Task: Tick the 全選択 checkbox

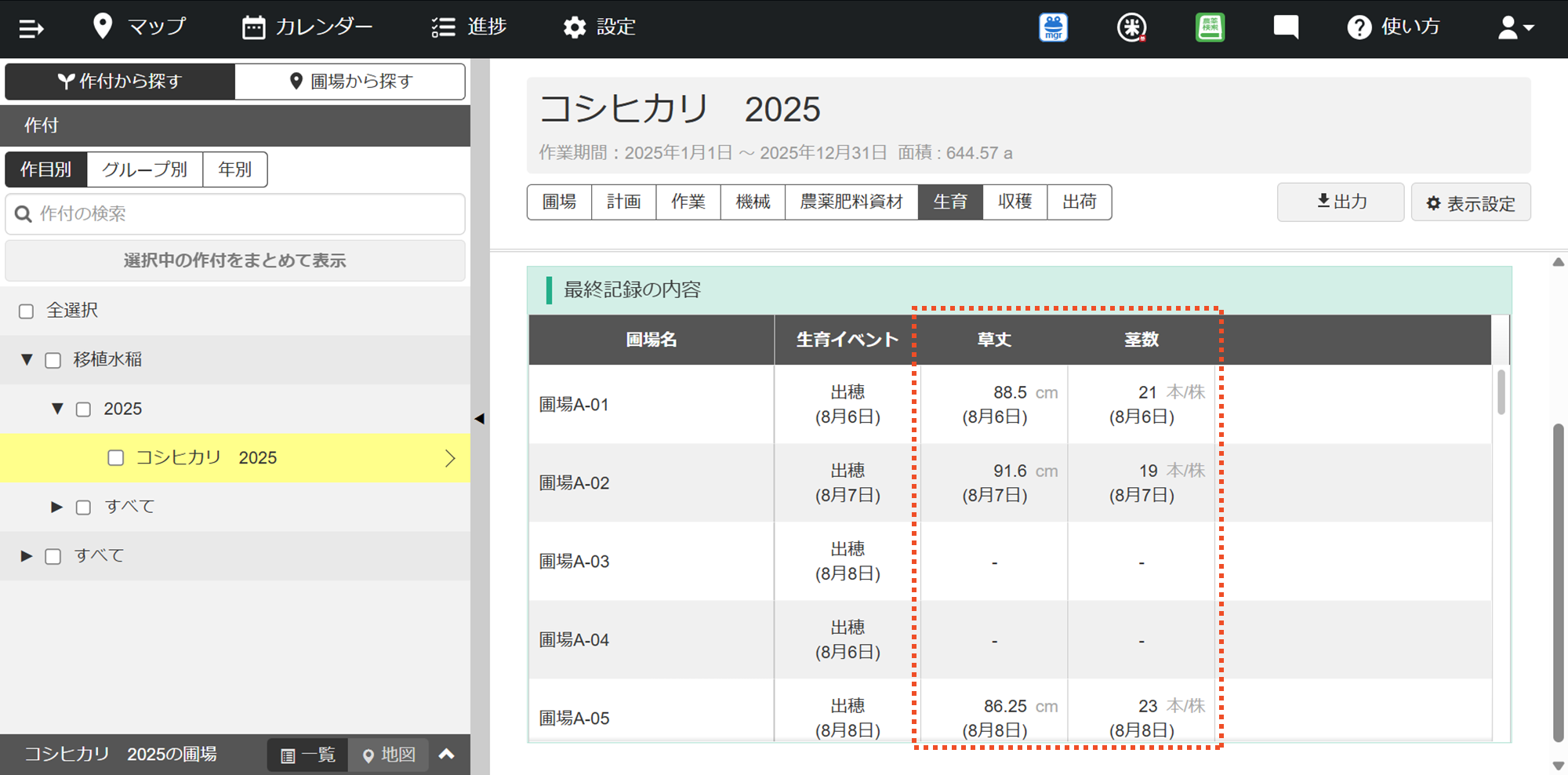Action: click(x=27, y=311)
